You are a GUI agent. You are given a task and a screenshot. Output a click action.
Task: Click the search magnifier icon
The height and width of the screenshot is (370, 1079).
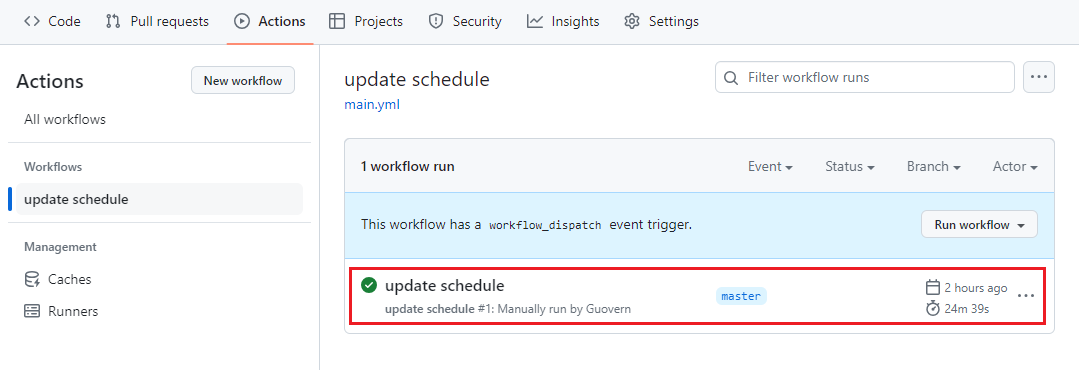(731, 77)
